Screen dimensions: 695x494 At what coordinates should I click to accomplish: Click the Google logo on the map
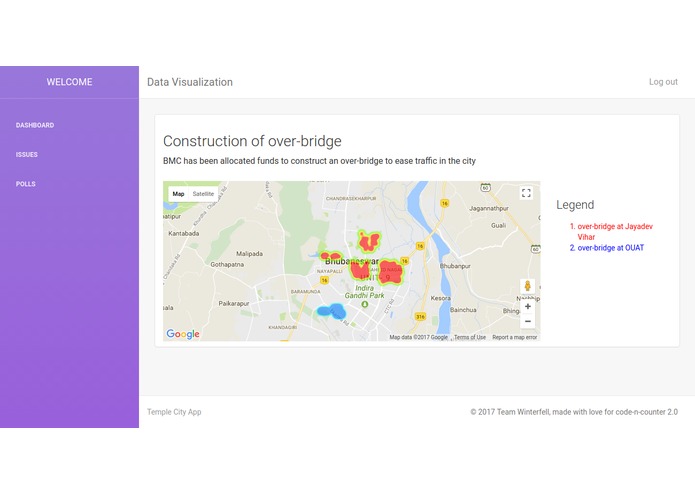tap(183, 334)
